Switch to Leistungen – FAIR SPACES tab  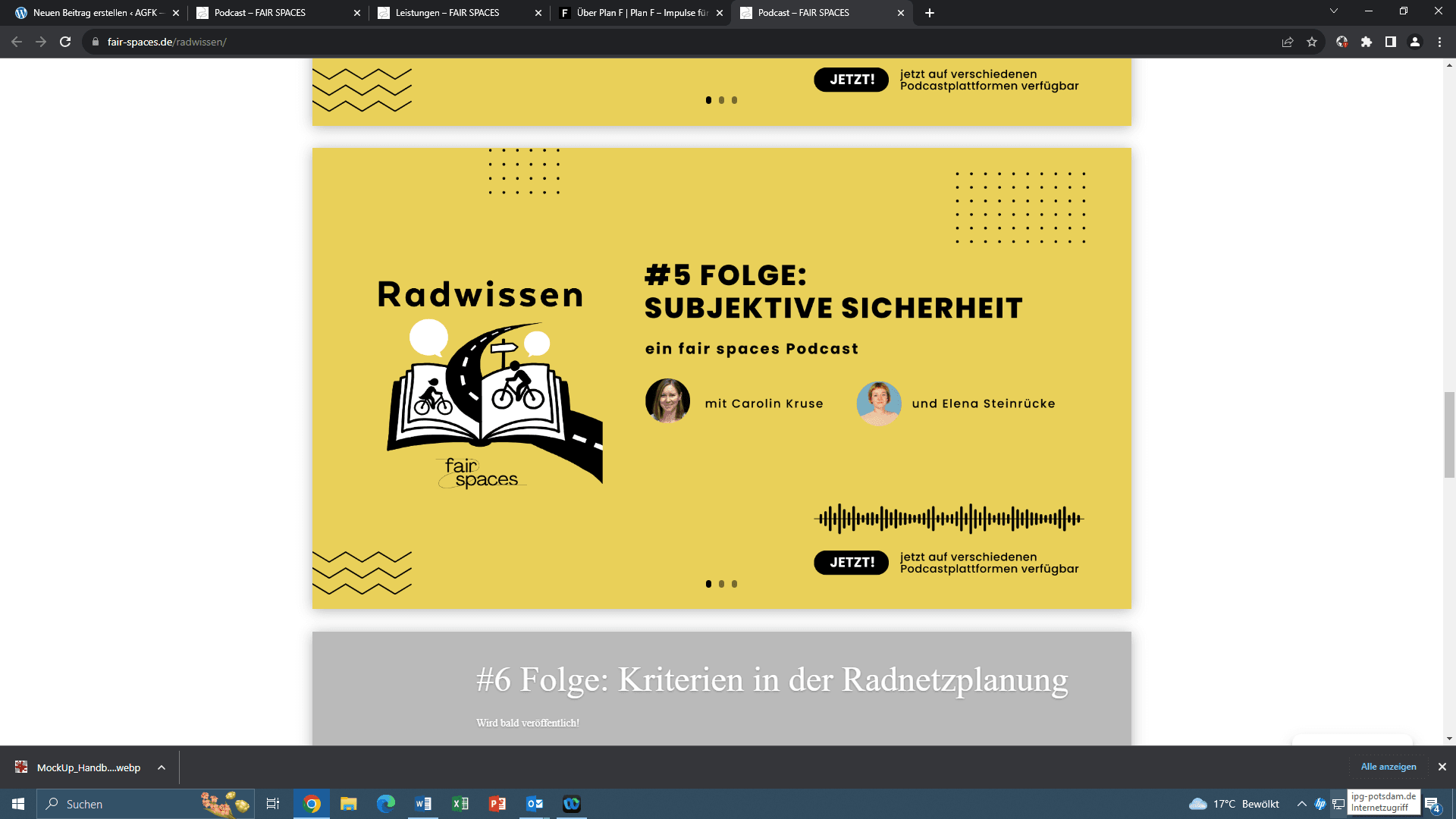point(447,13)
